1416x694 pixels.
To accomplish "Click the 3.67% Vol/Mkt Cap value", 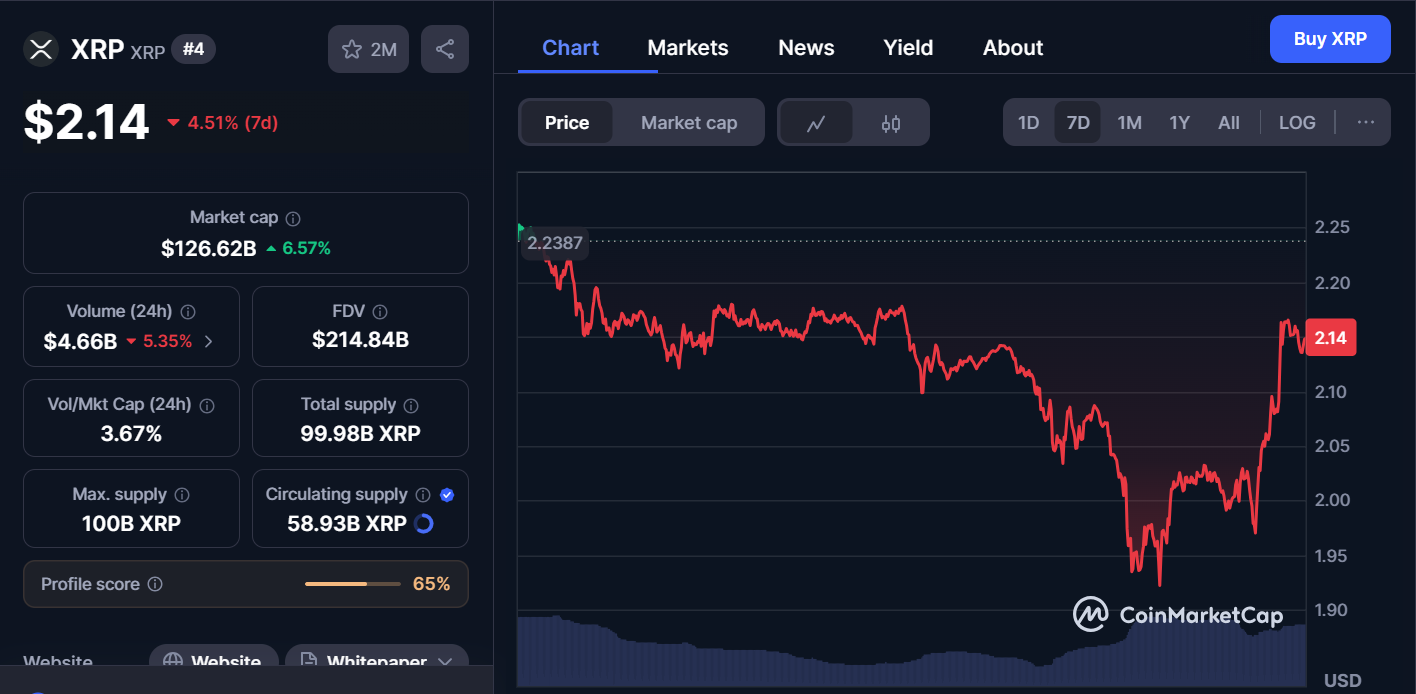I will [x=131, y=434].
